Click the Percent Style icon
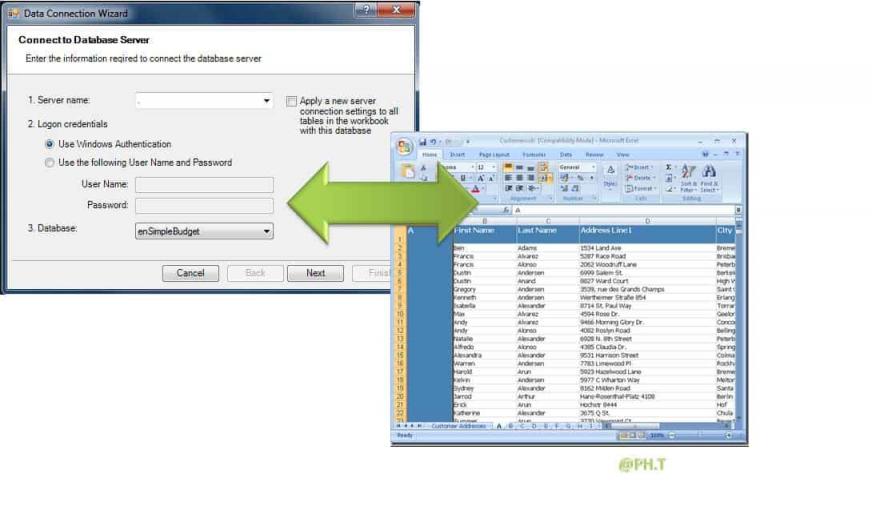 (x=580, y=178)
